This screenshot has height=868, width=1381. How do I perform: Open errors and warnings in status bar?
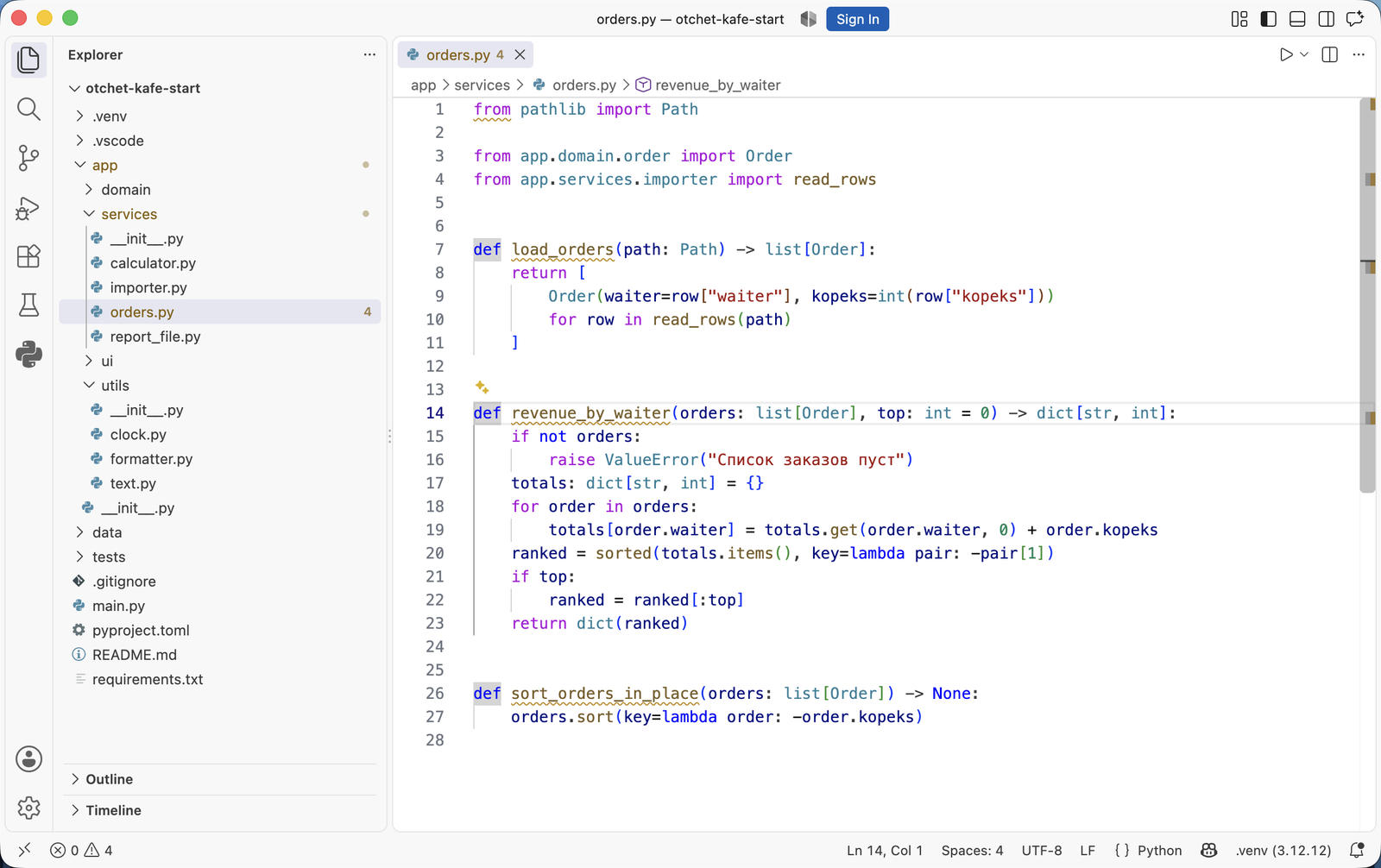[81, 850]
